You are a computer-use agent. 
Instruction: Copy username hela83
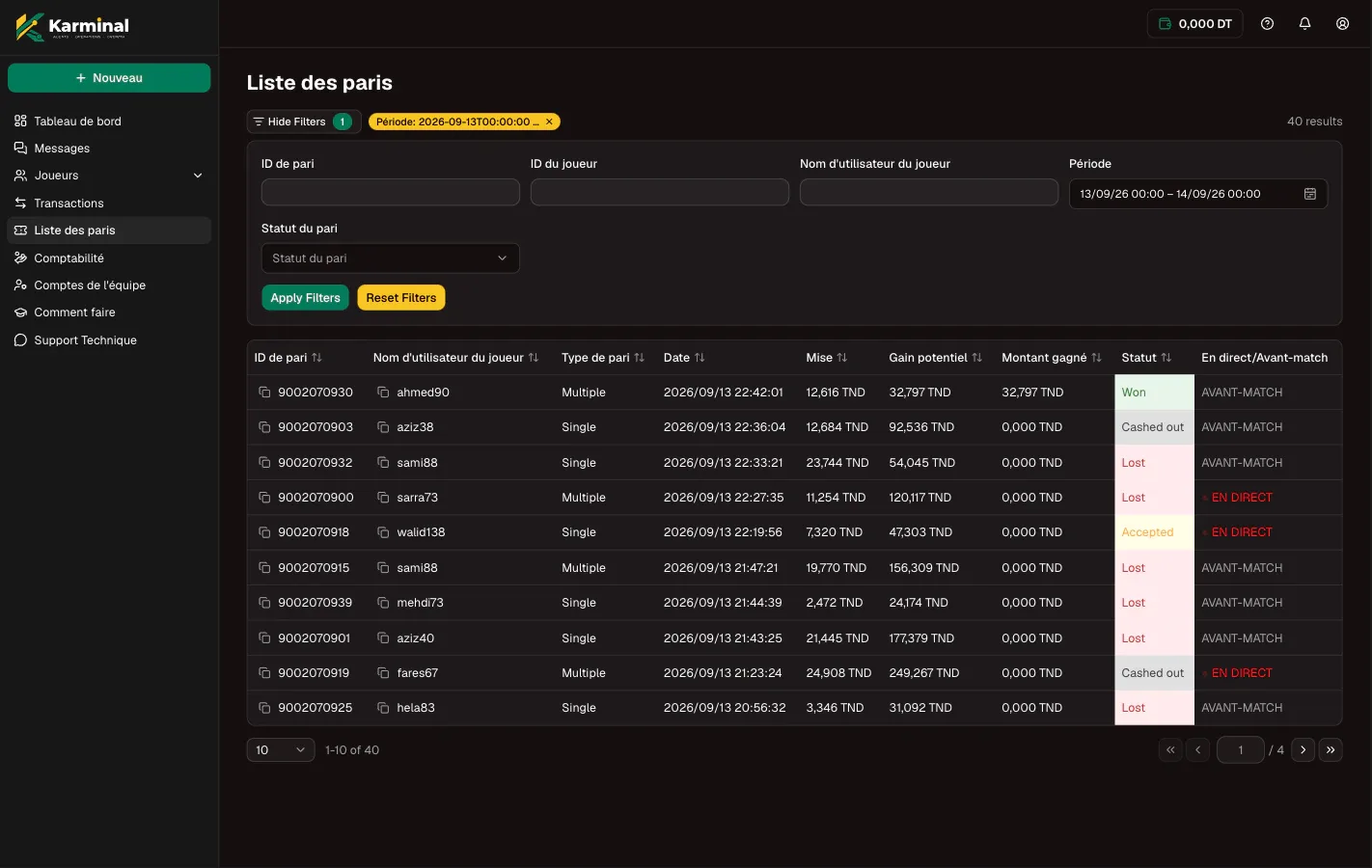(383, 708)
